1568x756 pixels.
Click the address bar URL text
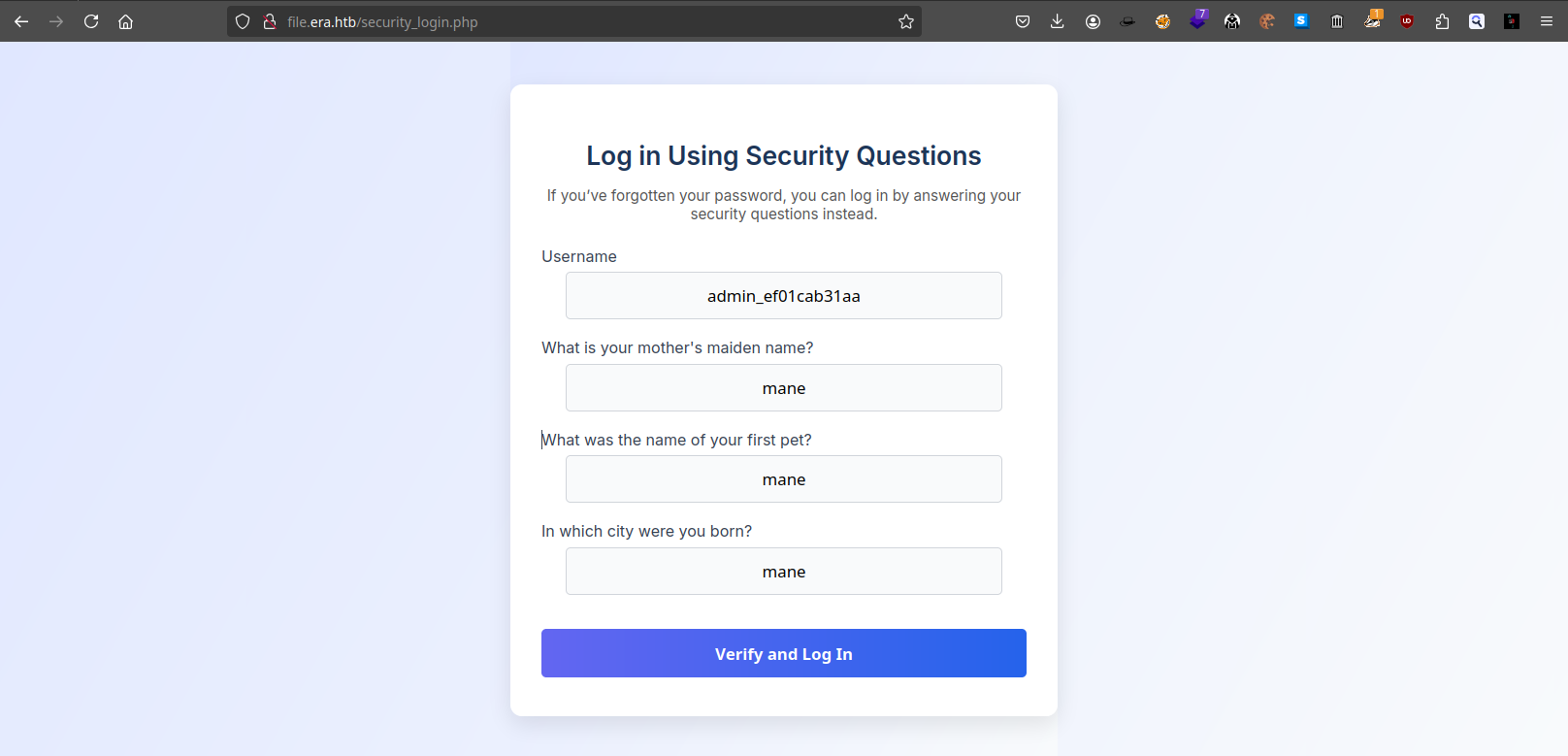382,21
